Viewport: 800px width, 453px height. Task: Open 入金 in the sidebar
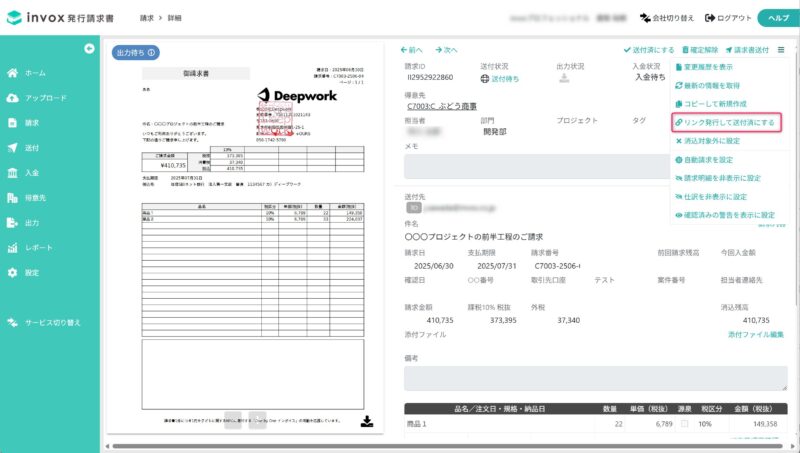point(23,173)
